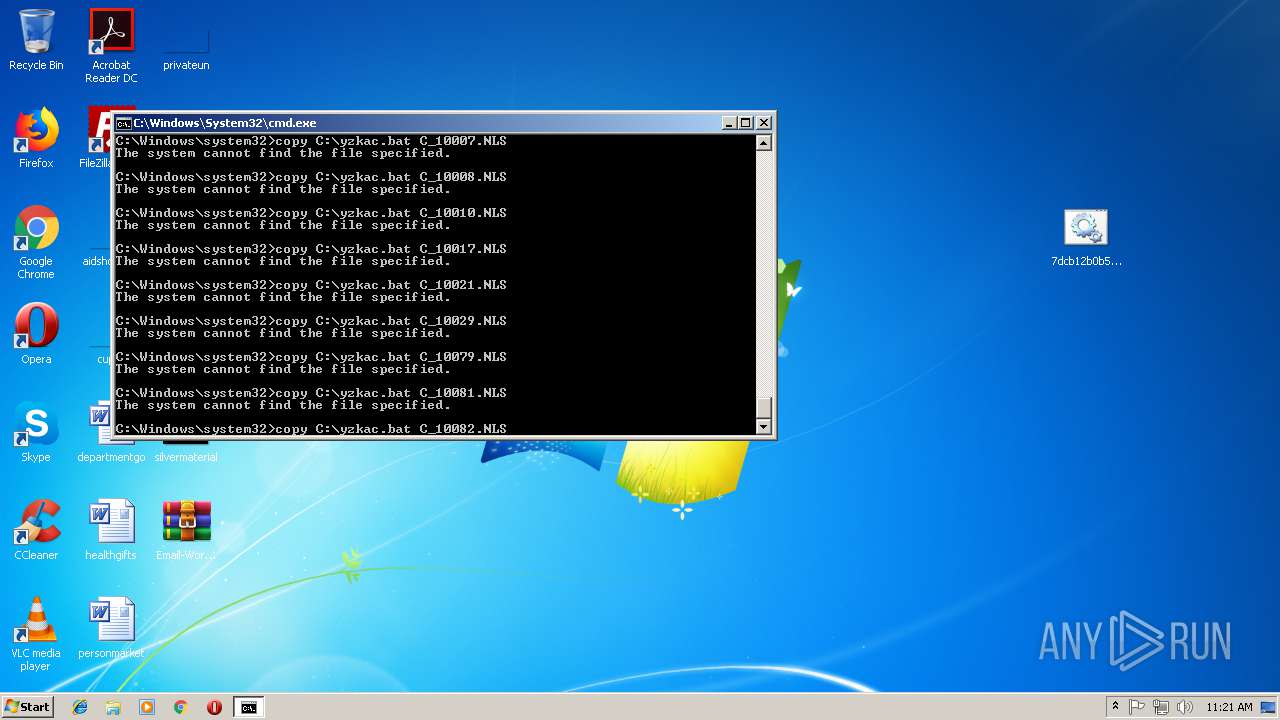1280x720 pixels.
Task: Open the cmd.exe title bar system icon
Action: [123, 123]
